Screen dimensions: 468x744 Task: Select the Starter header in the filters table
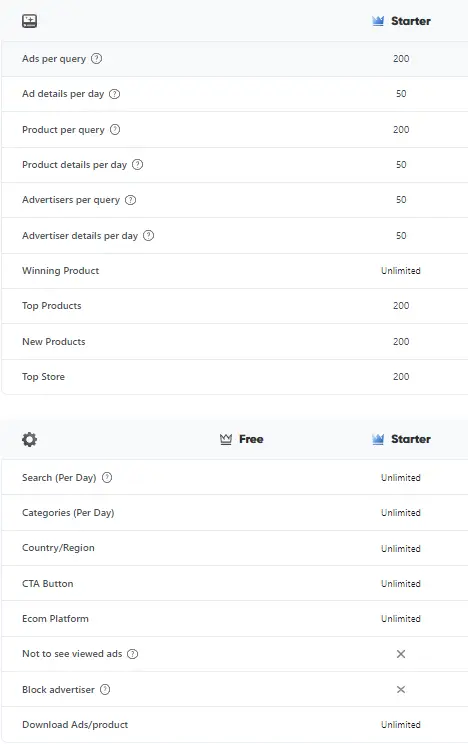click(x=402, y=439)
